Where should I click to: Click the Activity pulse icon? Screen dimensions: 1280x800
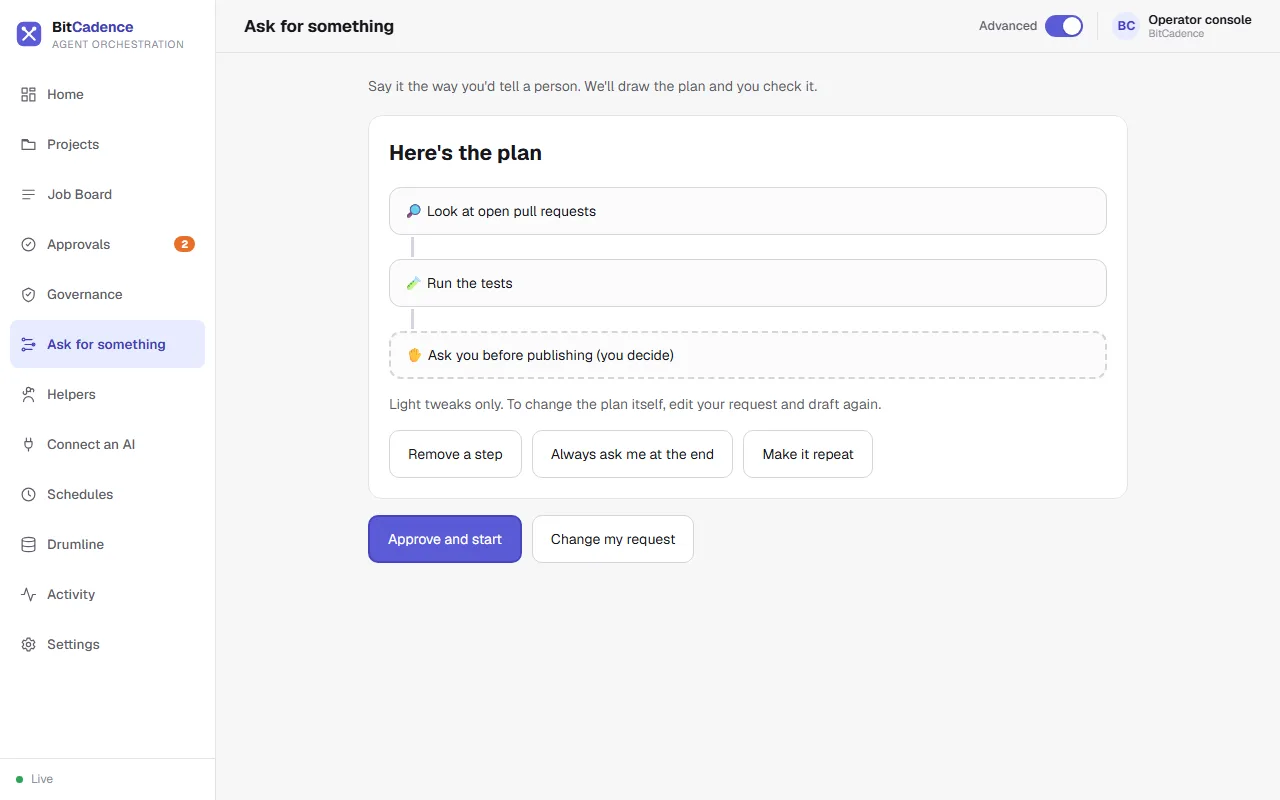click(x=28, y=594)
